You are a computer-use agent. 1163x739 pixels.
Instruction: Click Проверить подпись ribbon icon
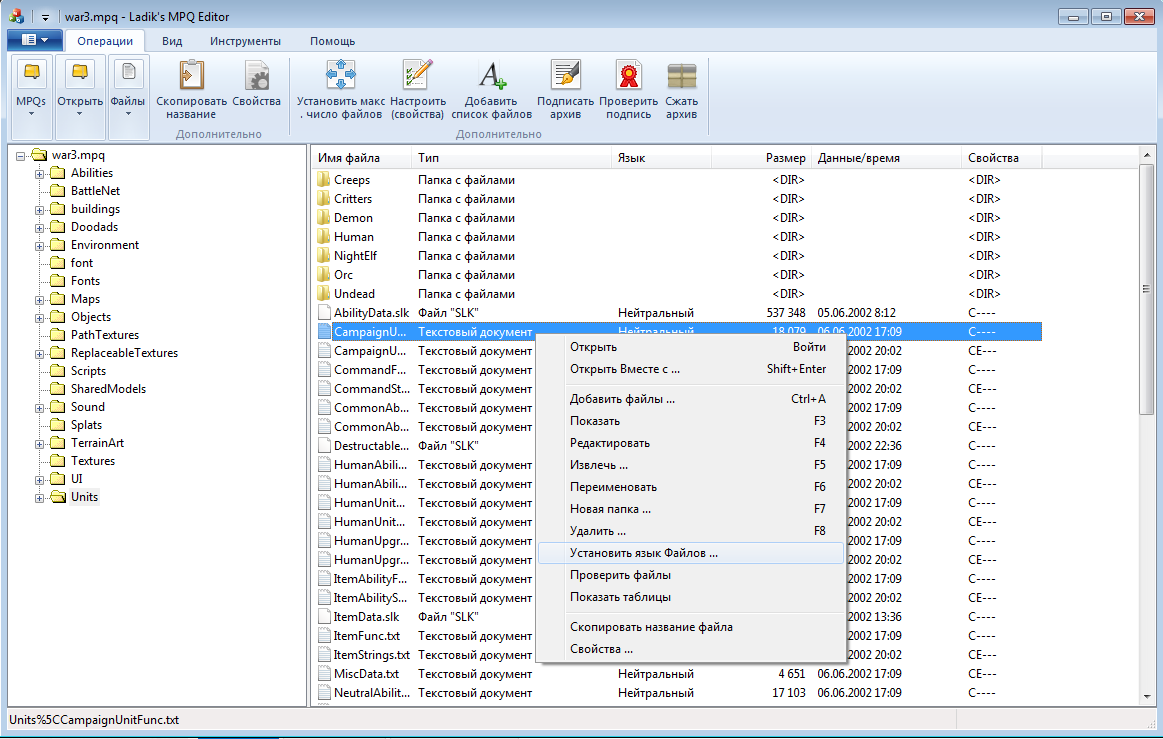(628, 89)
